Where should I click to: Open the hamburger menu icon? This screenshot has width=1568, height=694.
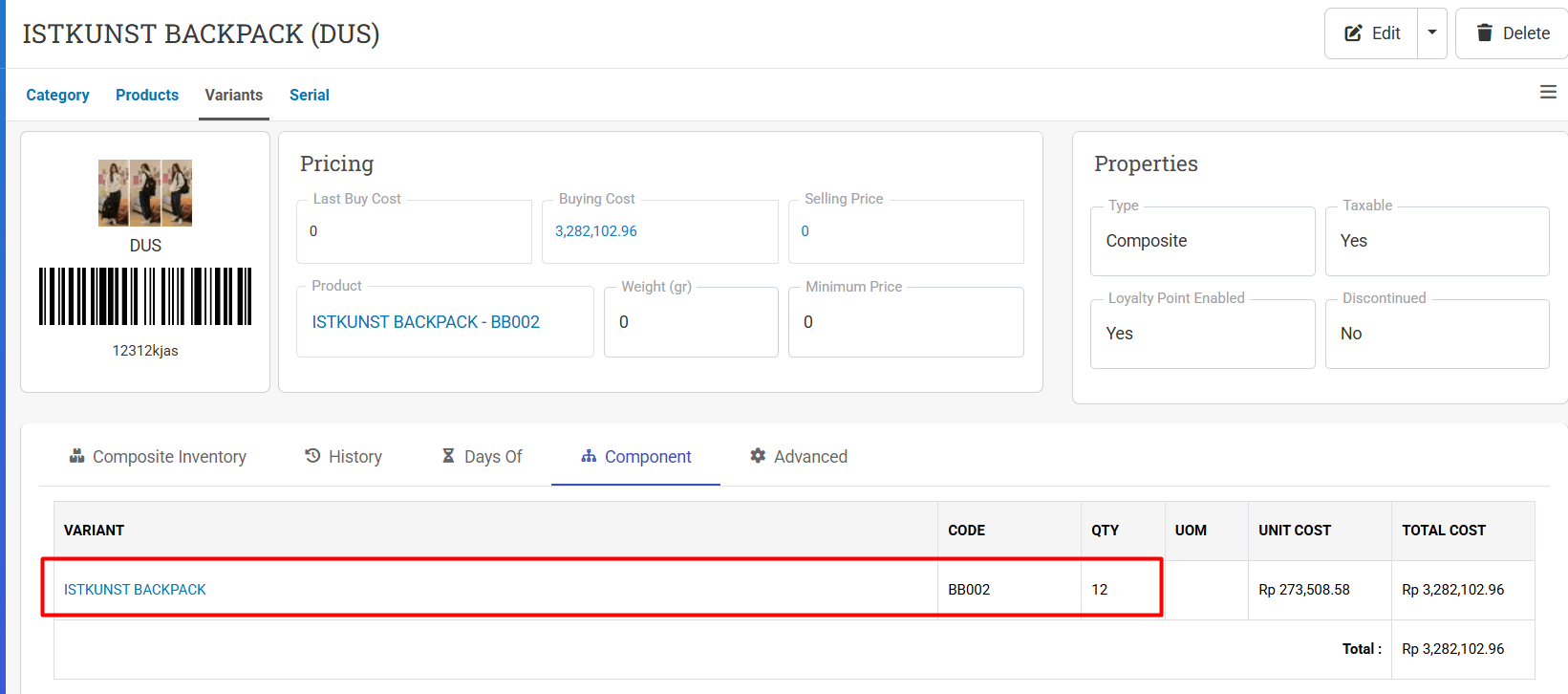pyautogui.click(x=1548, y=93)
